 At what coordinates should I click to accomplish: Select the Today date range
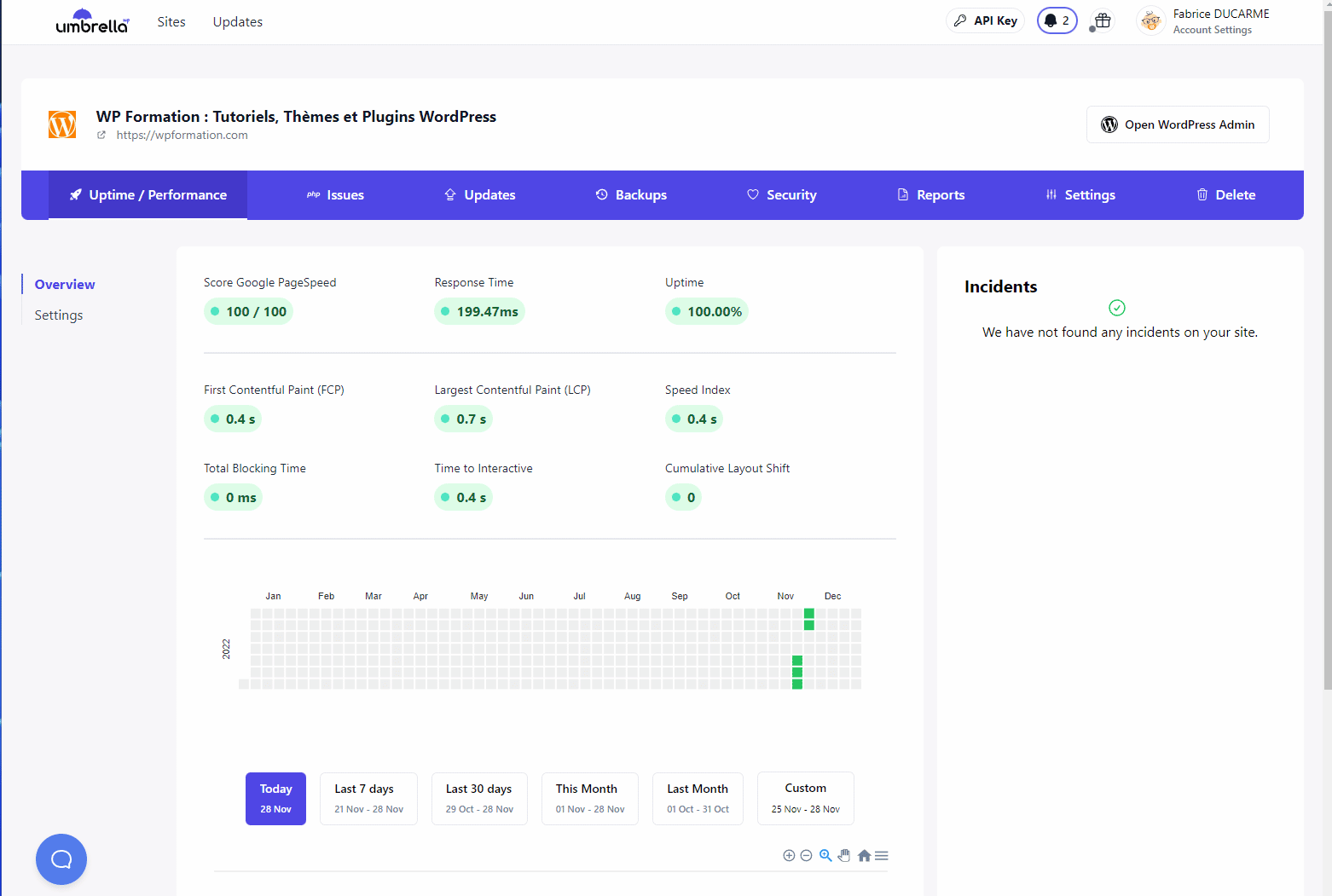(x=275, y=798)
